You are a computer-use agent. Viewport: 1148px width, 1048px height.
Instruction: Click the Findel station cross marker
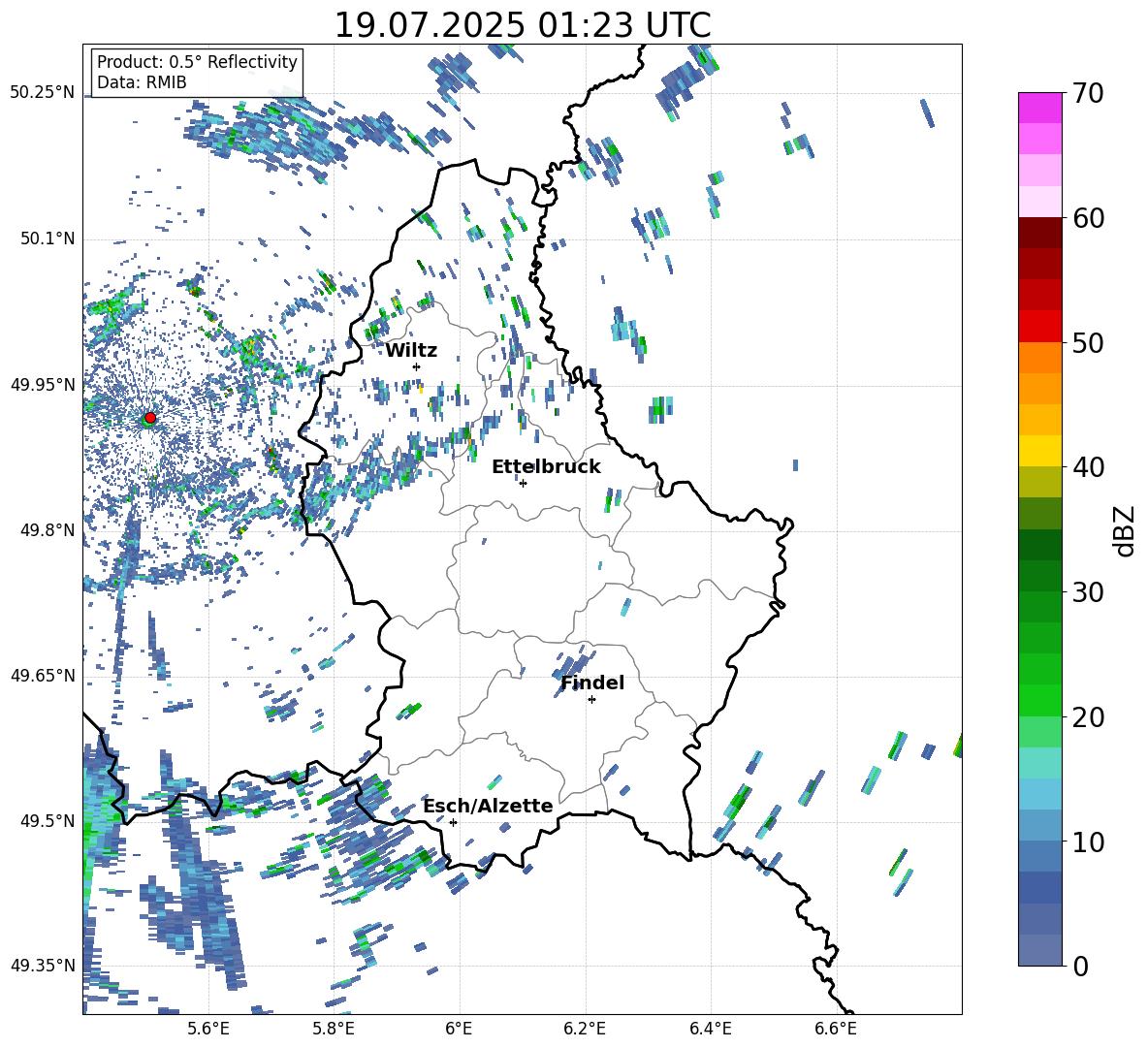pyautogui.click(x=591, y=700)
